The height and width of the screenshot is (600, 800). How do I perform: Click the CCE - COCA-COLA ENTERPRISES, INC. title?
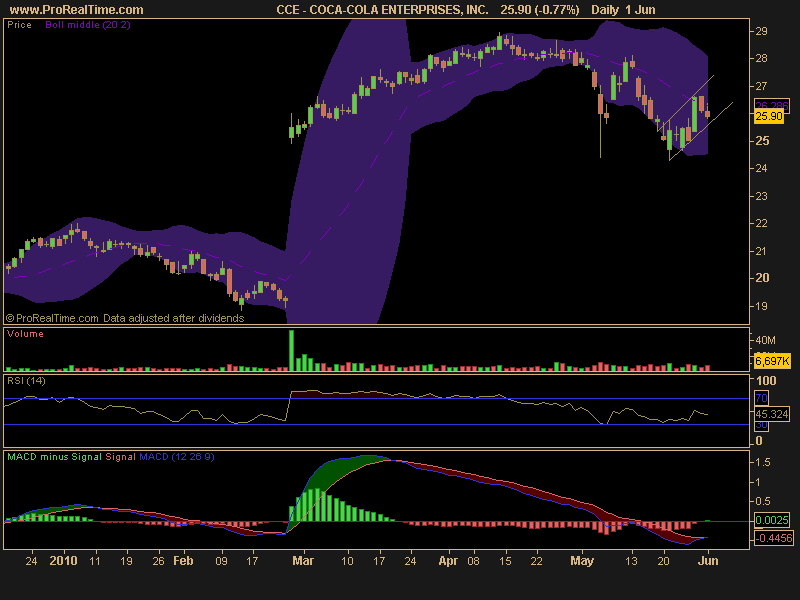click(382, 10)
